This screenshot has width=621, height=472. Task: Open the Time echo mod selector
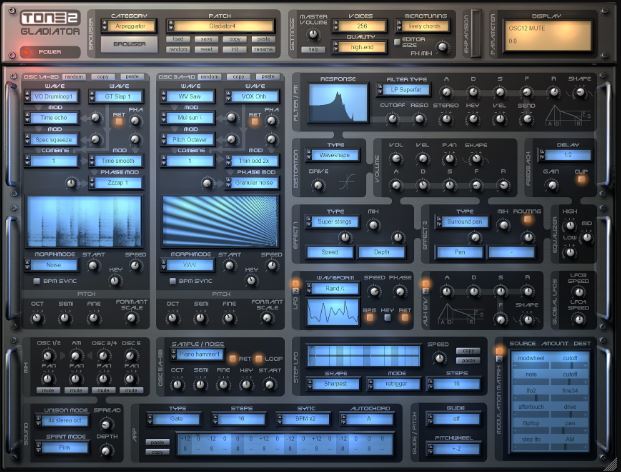tap(52, 118)
